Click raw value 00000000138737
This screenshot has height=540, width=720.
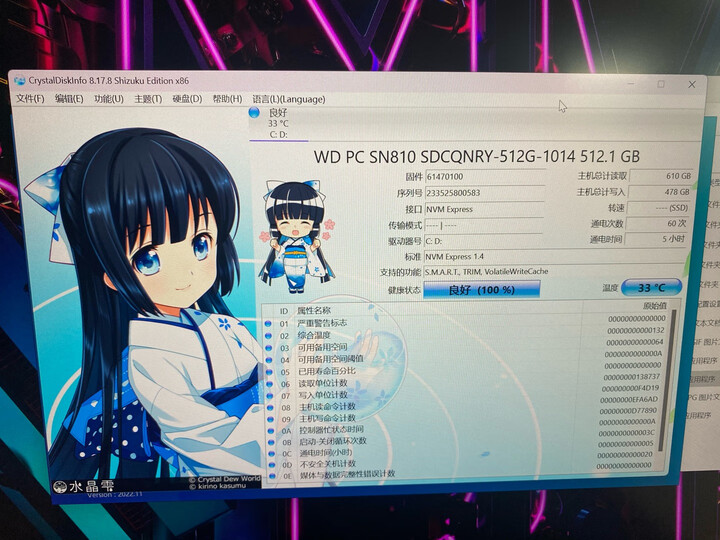(x=632, y=377)
